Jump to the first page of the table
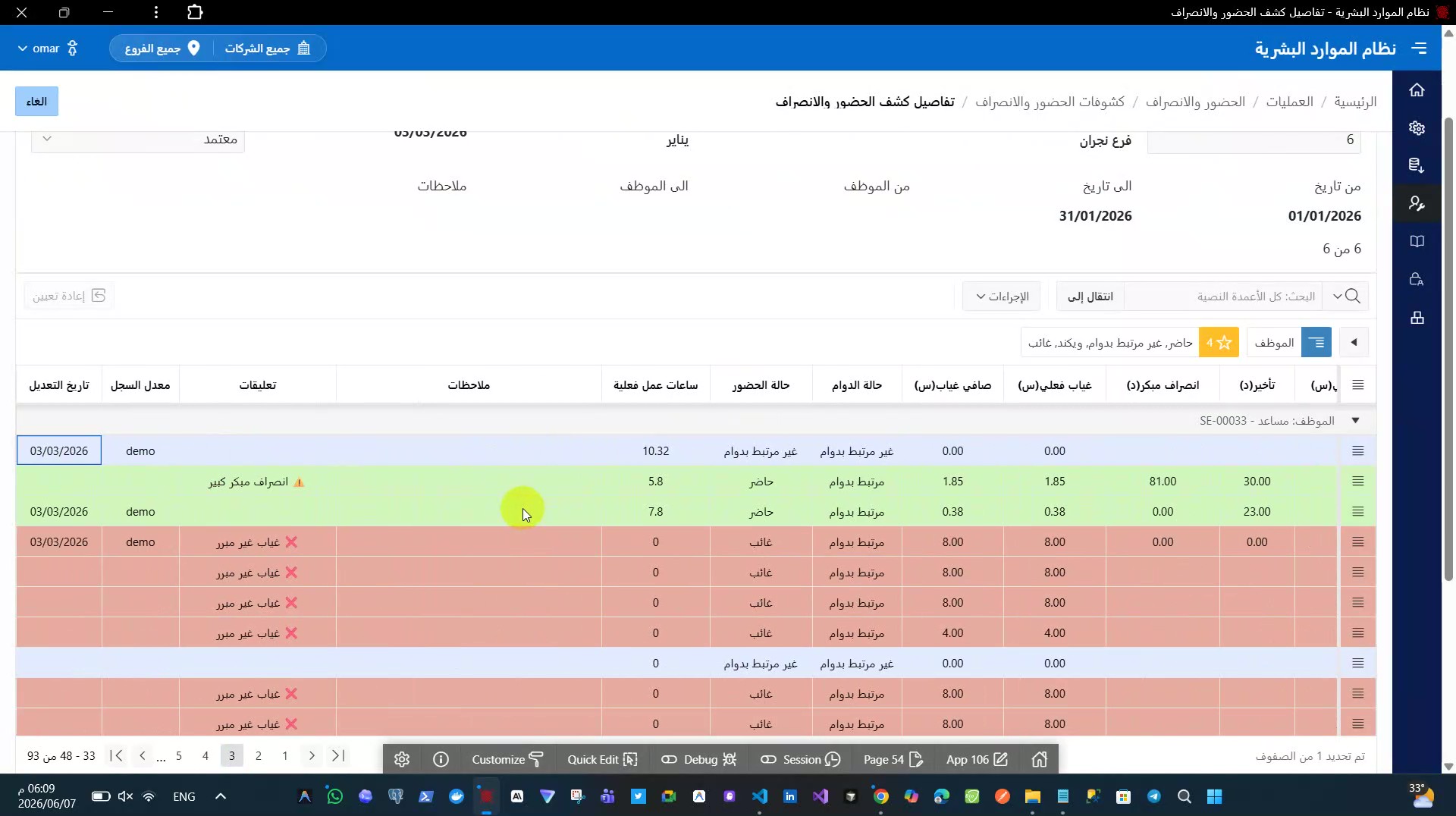The image size is (1456, 816). (x=338, y=755)
